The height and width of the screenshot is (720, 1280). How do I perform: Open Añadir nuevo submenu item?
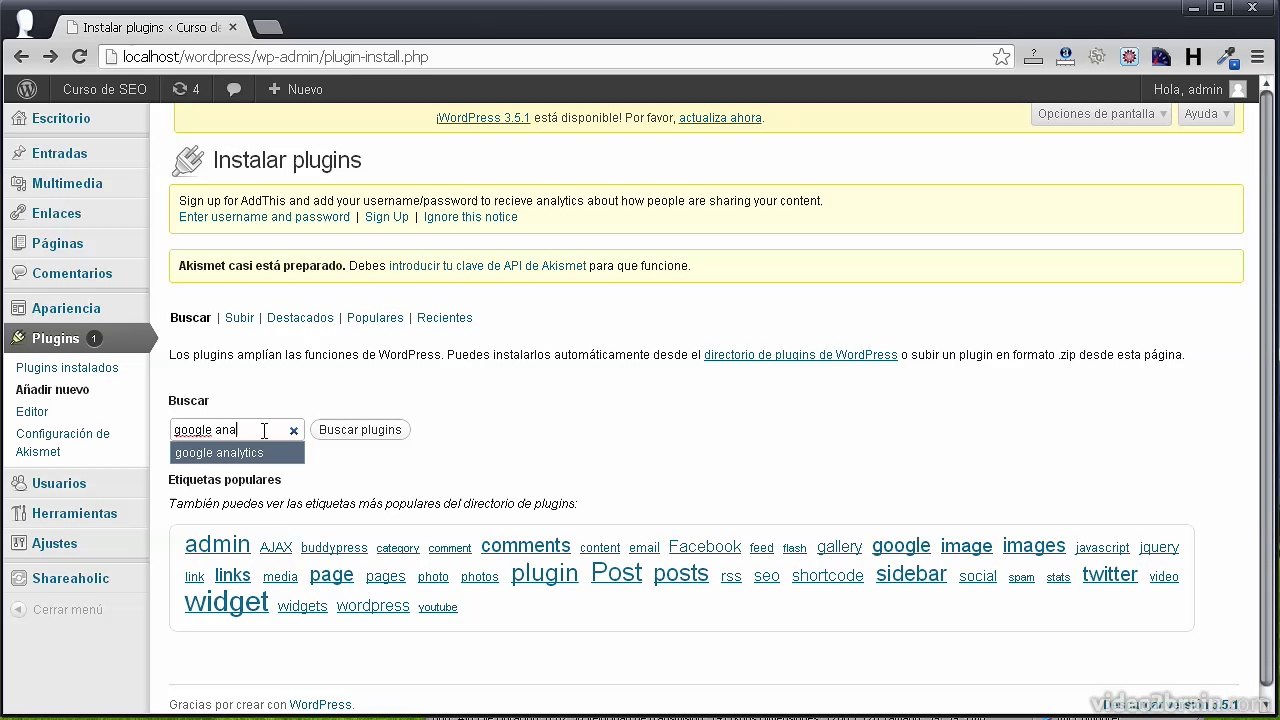pyautogui.click(x=52, y=390)
